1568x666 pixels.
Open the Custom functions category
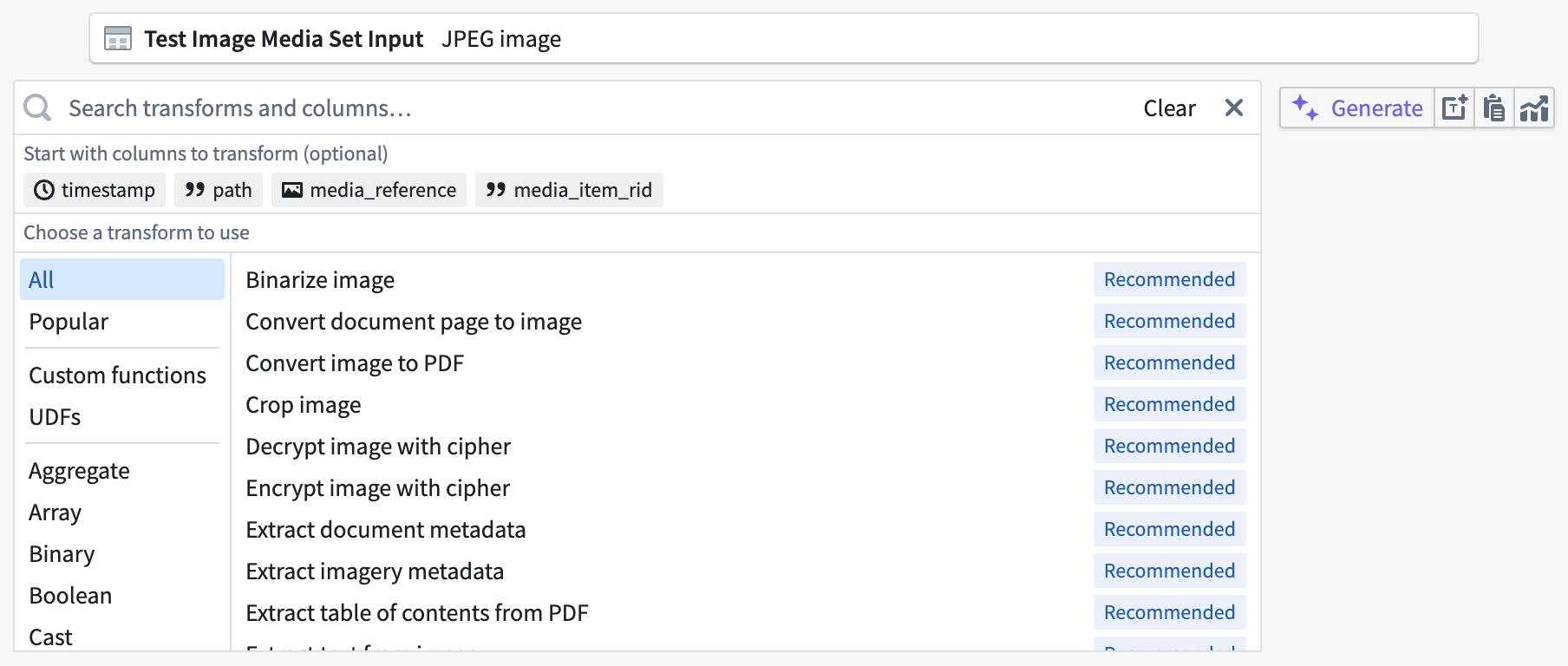click(x=122, y=375)
